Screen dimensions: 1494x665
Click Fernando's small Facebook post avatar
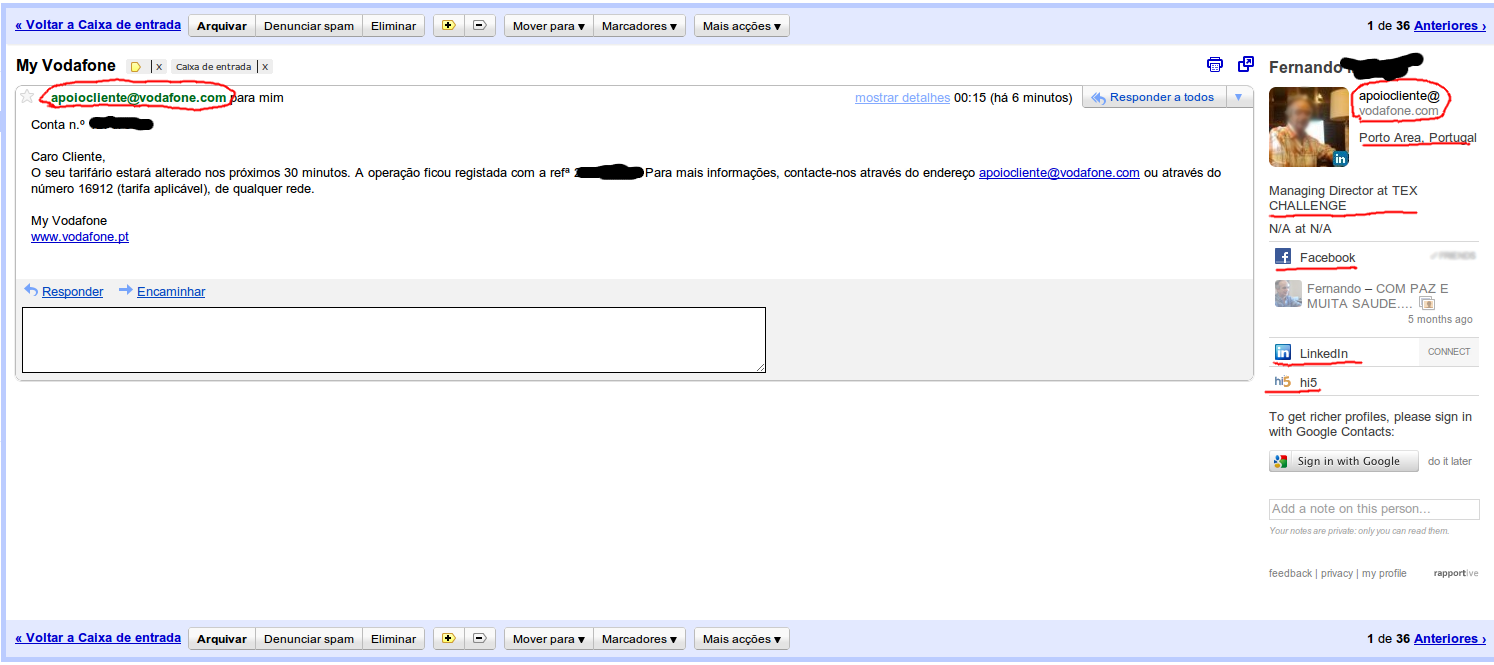click(x=1288, y=294)
